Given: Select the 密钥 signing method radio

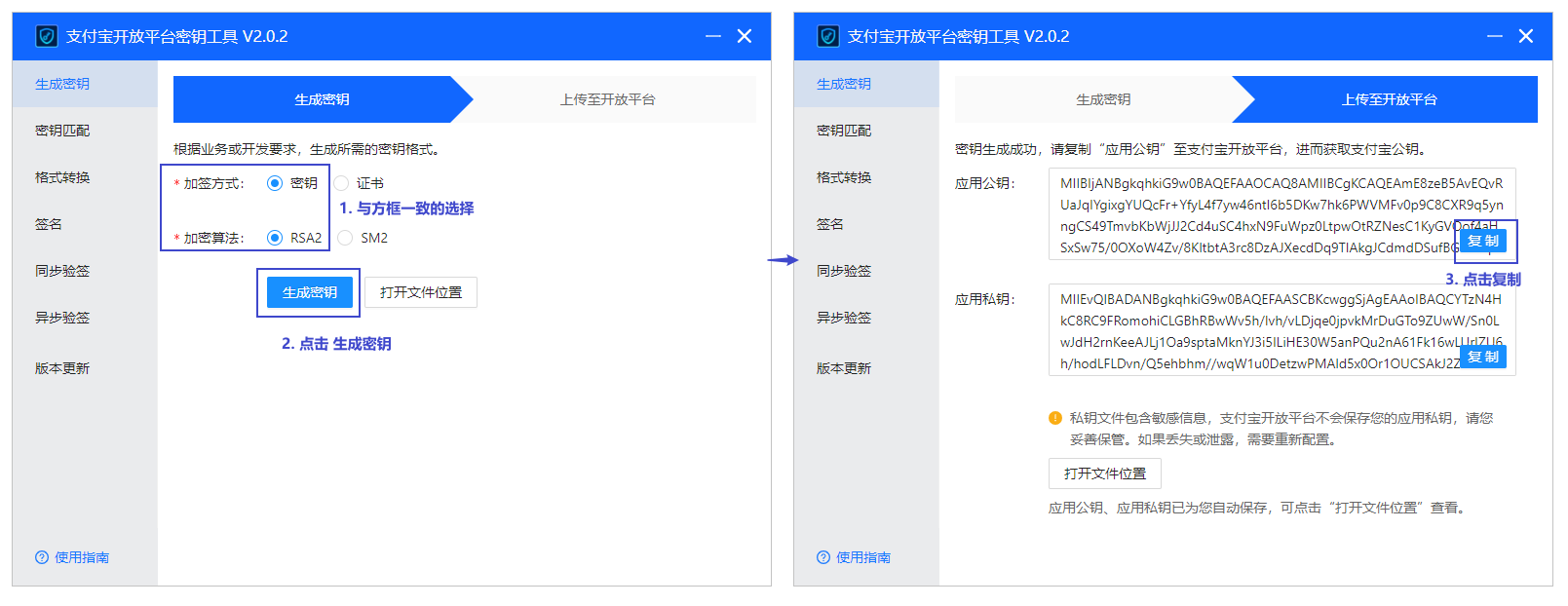Looking at the screenshot, I should pyautogui.click(x=275, y=183).
